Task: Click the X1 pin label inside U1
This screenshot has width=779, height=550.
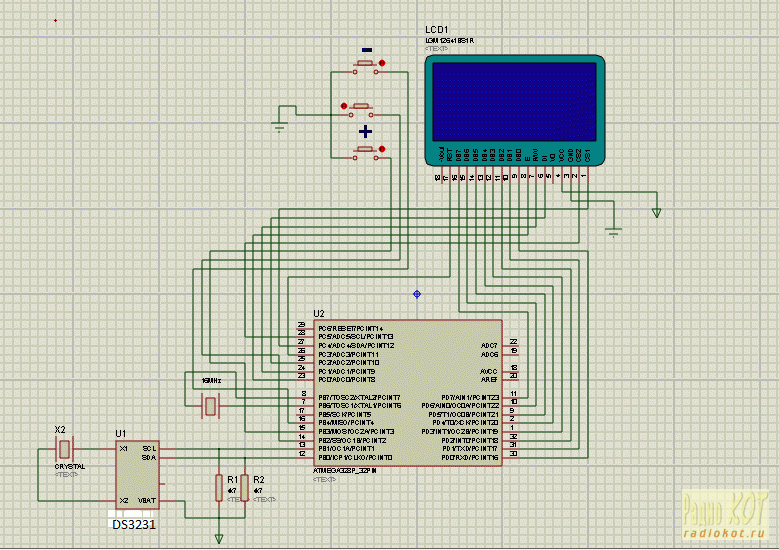Action: [123, 449]
